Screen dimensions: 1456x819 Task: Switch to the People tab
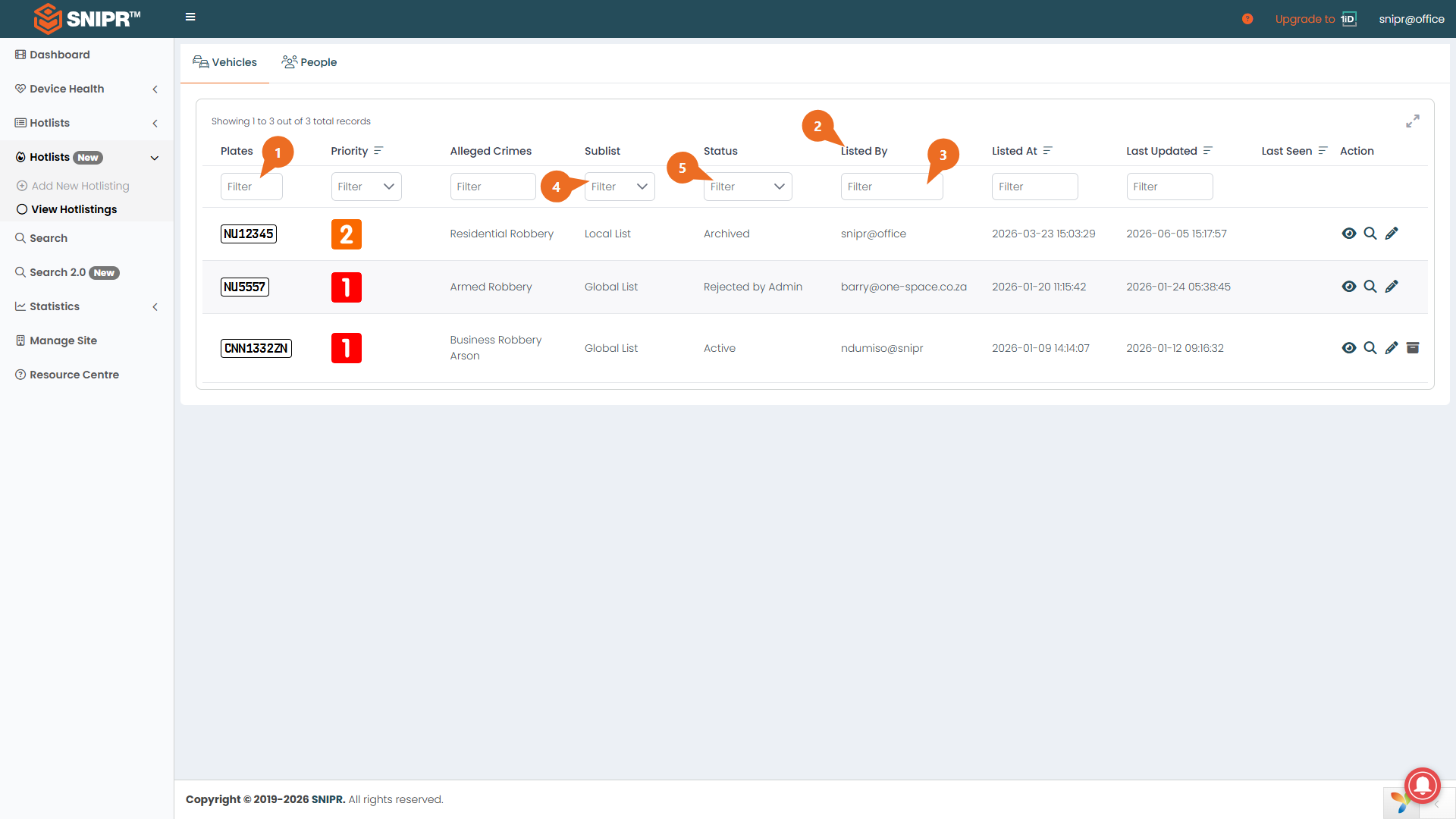click(x=309, y=62)
